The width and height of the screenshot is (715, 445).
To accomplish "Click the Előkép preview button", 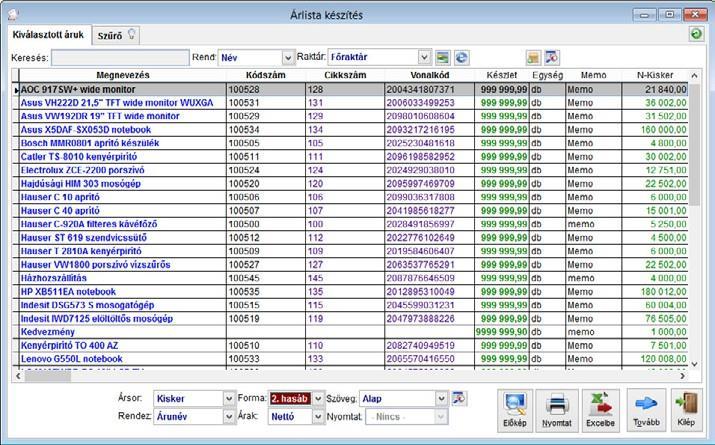I will click(x=515, y=410).
